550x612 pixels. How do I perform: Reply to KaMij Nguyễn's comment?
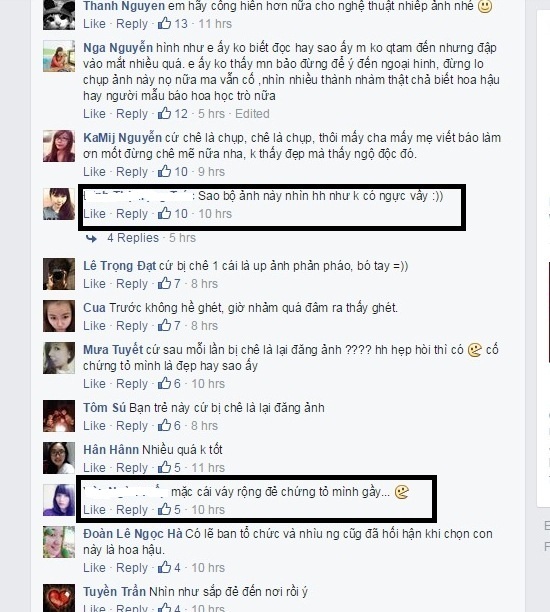pos(132,171)
